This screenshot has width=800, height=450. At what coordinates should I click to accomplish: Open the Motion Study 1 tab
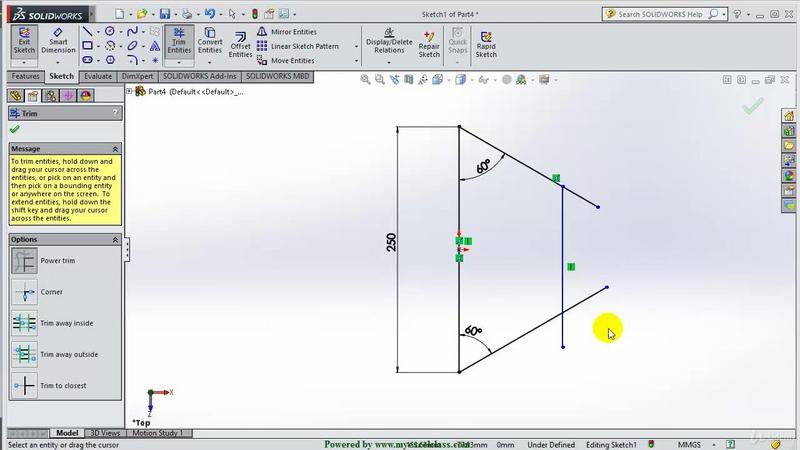[x=157, y=433]
